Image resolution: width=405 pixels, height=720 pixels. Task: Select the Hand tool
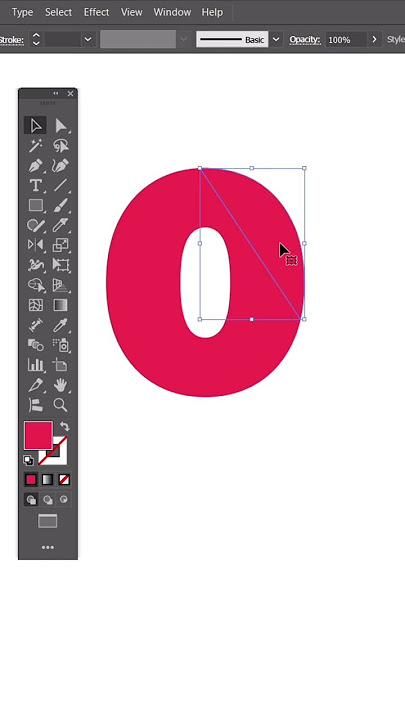(x=61, y=385)
